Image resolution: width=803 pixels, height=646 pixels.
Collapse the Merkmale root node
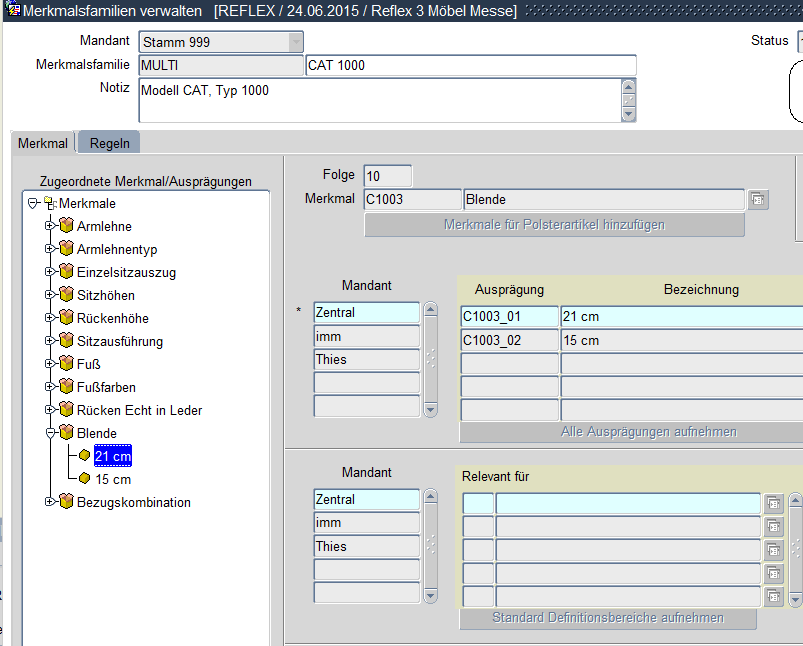[33, 203]
